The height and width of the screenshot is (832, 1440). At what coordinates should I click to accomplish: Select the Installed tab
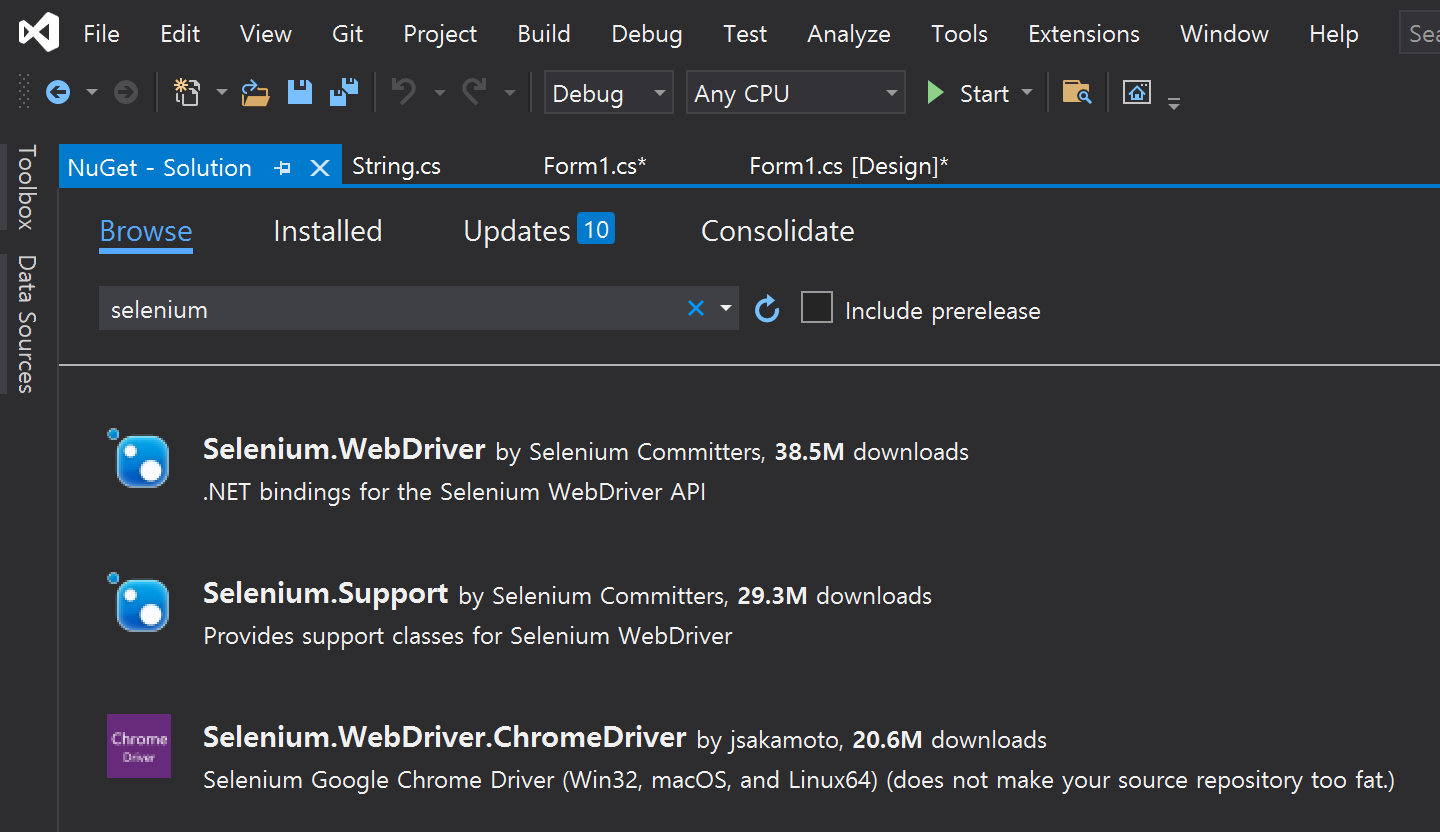point(328,231)
